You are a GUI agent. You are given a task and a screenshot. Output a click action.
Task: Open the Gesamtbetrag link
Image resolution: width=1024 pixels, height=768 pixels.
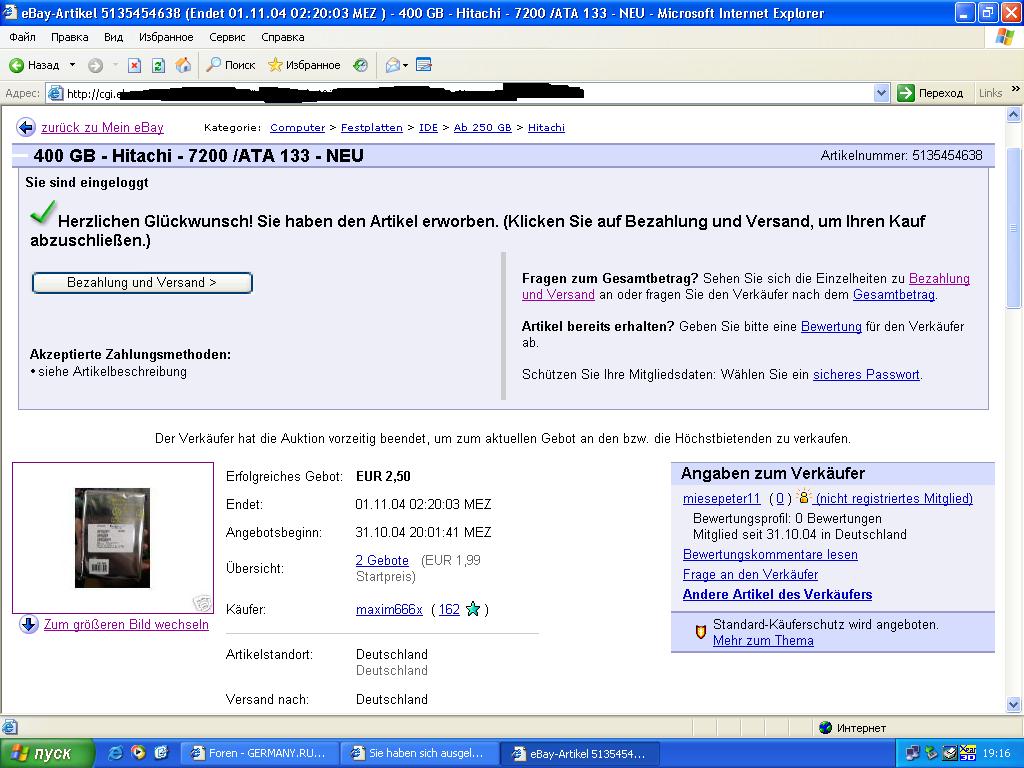pyautogui.click(x=894, y=295)
